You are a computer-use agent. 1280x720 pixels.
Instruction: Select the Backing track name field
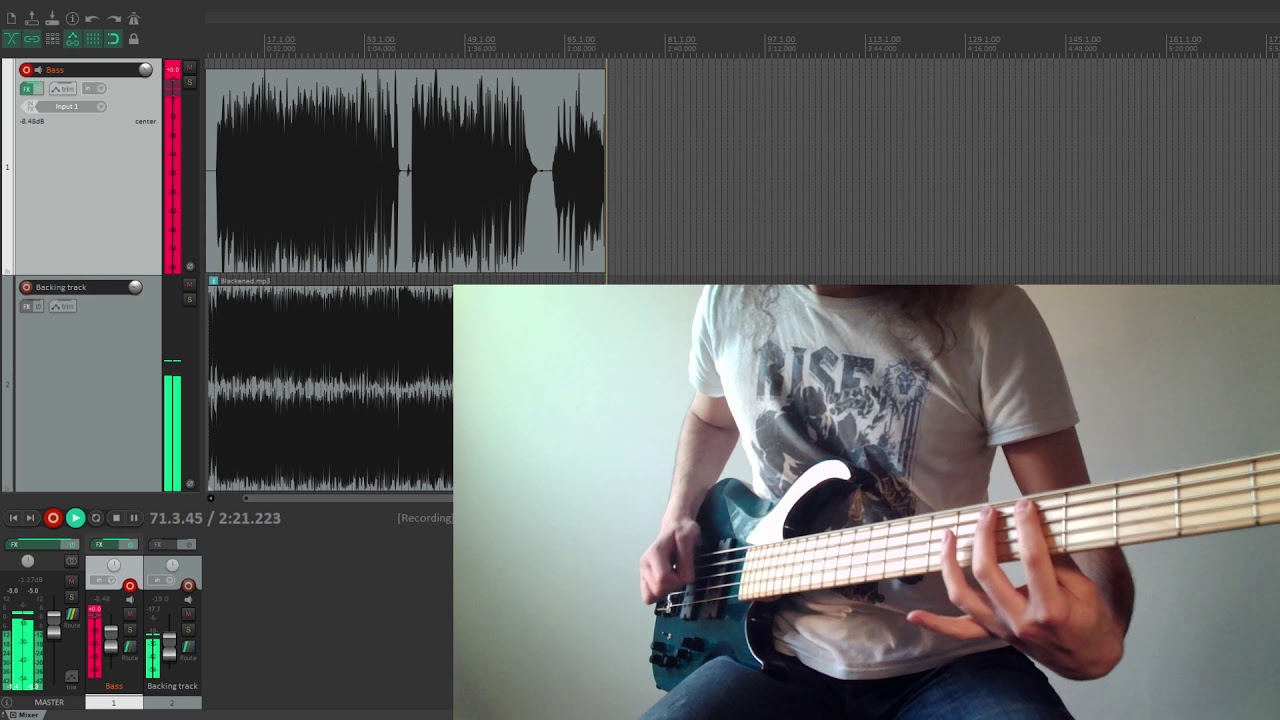[x=80, y=287]
